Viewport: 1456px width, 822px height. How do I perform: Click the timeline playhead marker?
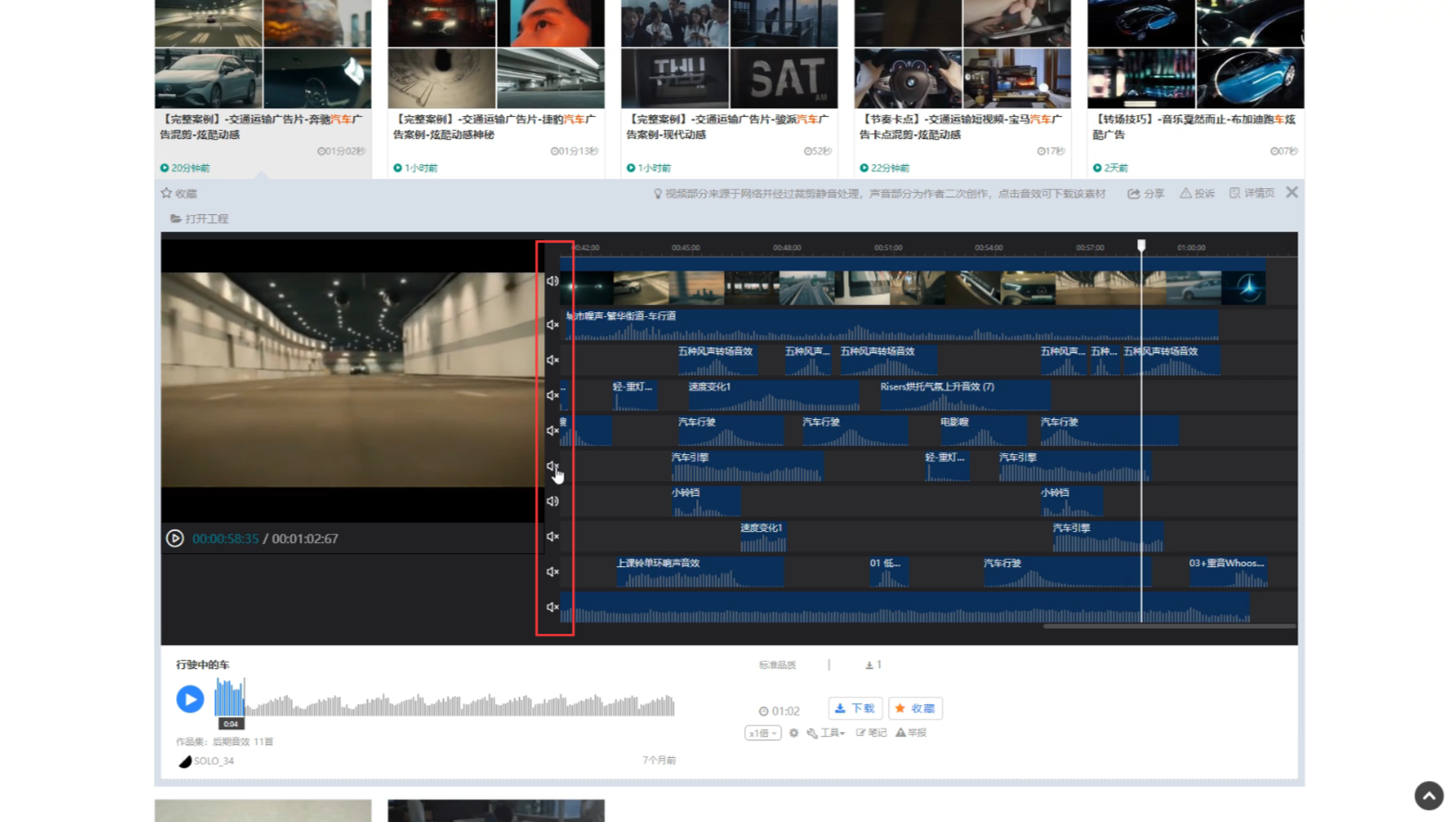[x=1142, y=246]
